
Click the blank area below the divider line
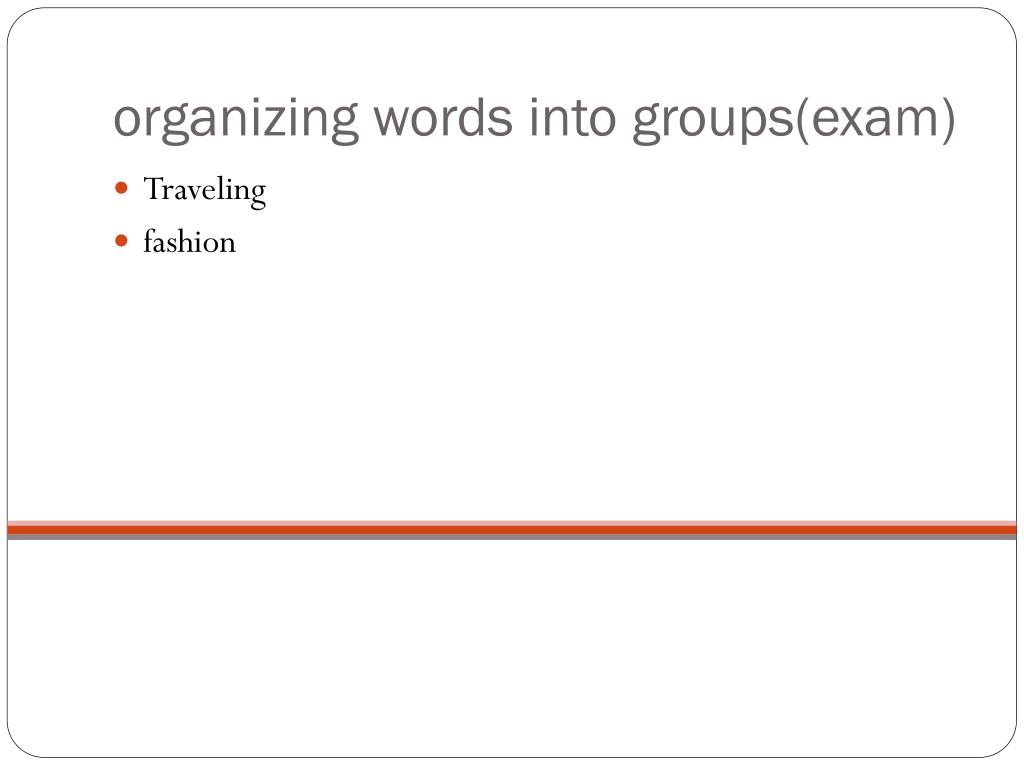point(512,647)
